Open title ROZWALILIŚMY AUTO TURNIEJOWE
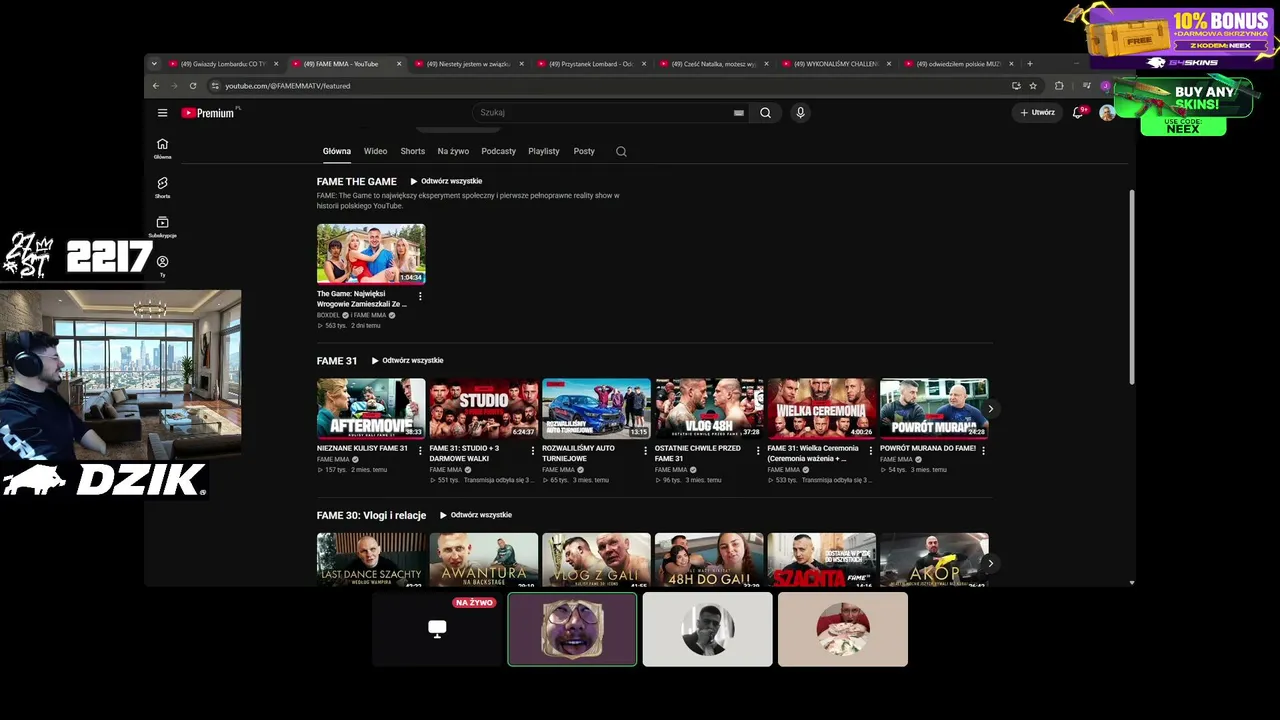This screenshot has height=720, width=1280. click(578, 453)
